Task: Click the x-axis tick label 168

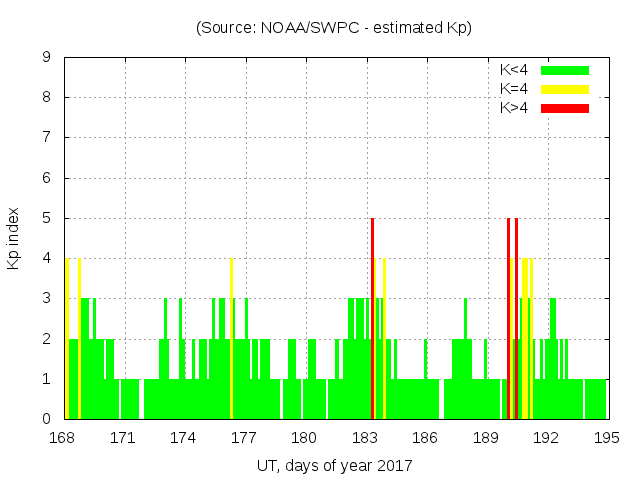Action: tap(65, 438)
